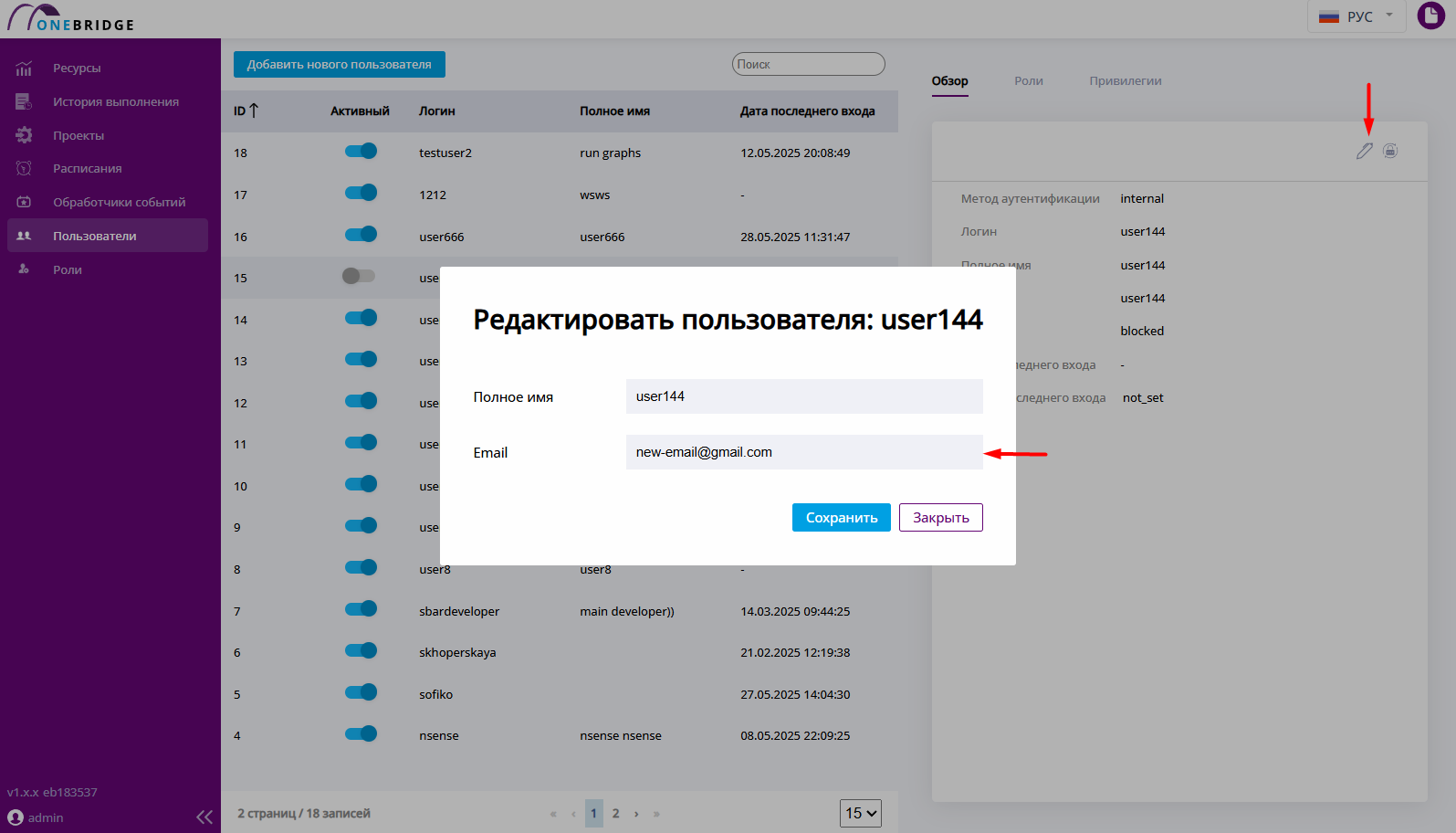Select the login testuser2 cell

tap(445, 153)
